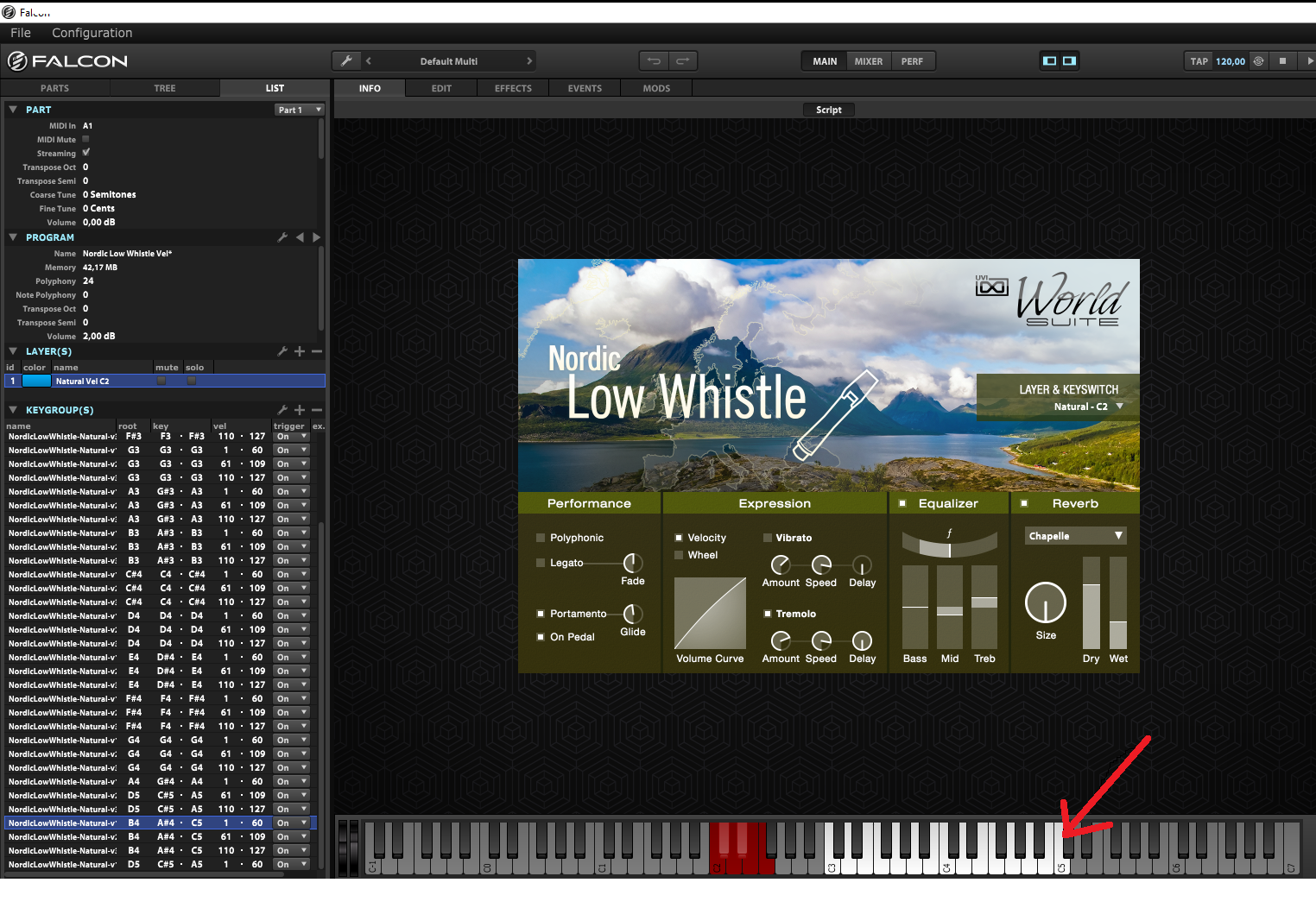This screenshot has width=1316, height=908.
Task: Load the next program with the right arrow
Action: (316, 237)
